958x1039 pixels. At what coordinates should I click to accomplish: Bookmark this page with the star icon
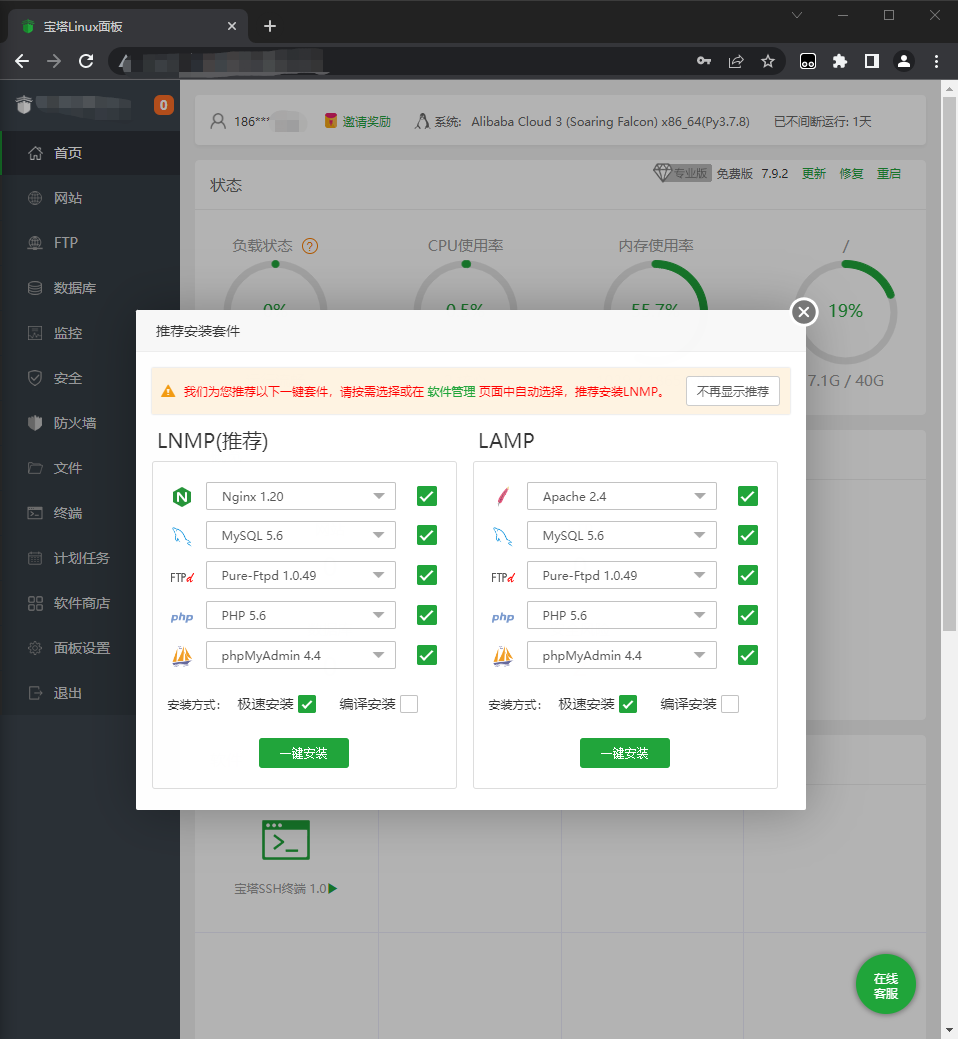(768, 62)
